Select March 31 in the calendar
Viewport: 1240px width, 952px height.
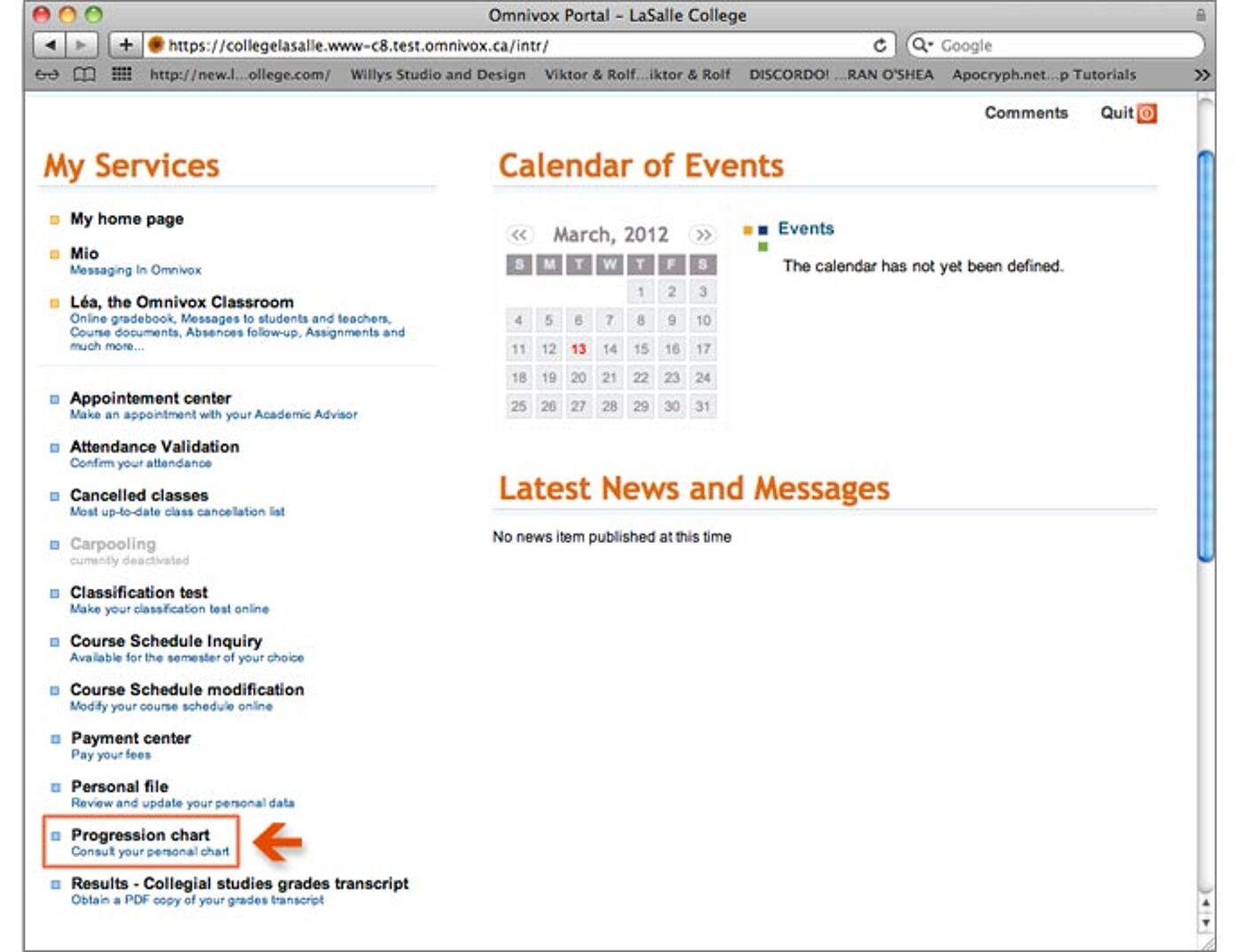tap(702, 406)
